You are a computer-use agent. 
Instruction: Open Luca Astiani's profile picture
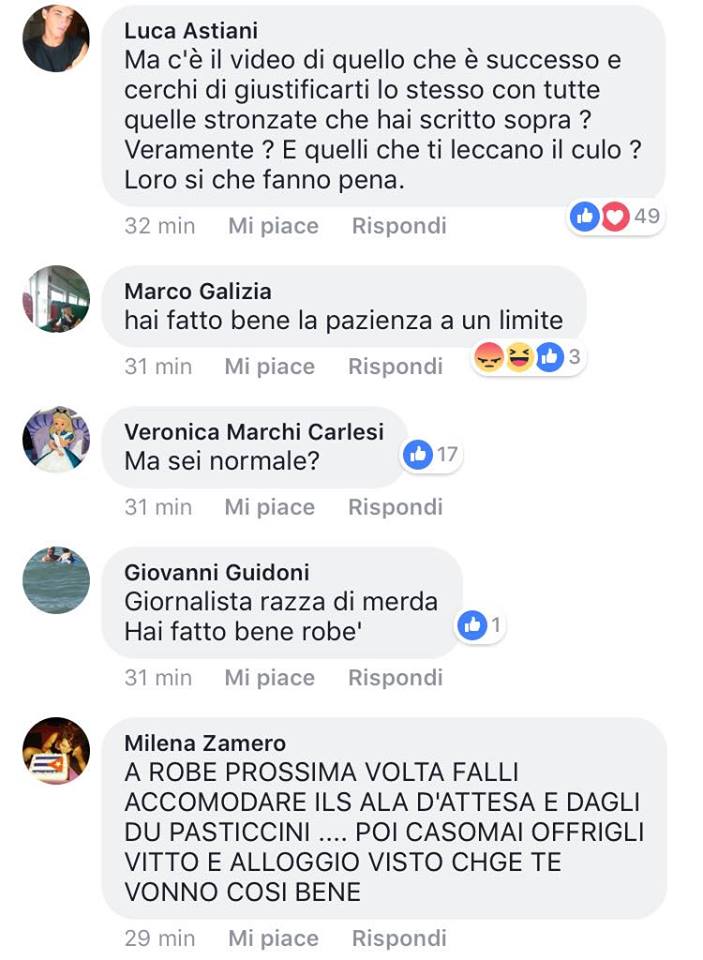click(56, 39)
